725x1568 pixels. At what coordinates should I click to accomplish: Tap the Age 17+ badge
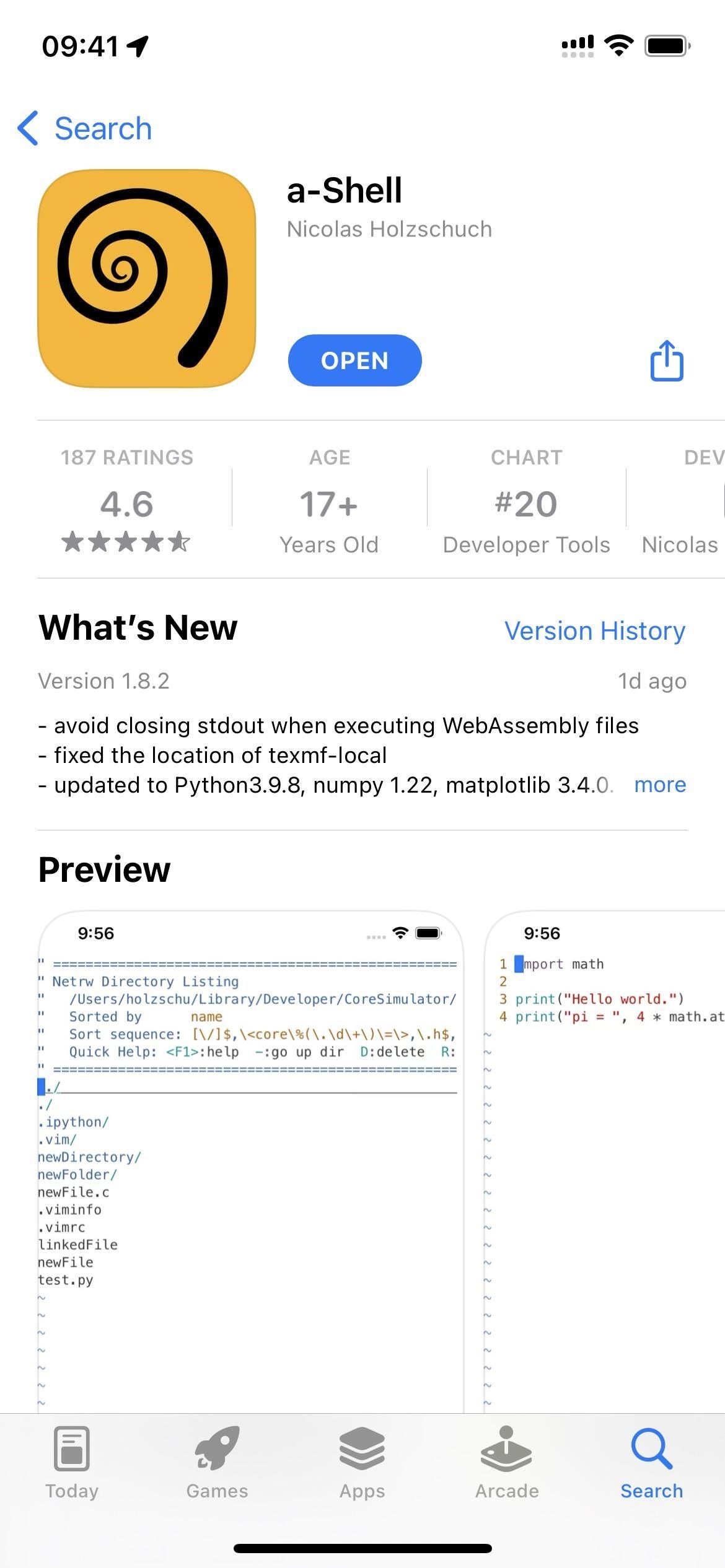coord(329,500)
